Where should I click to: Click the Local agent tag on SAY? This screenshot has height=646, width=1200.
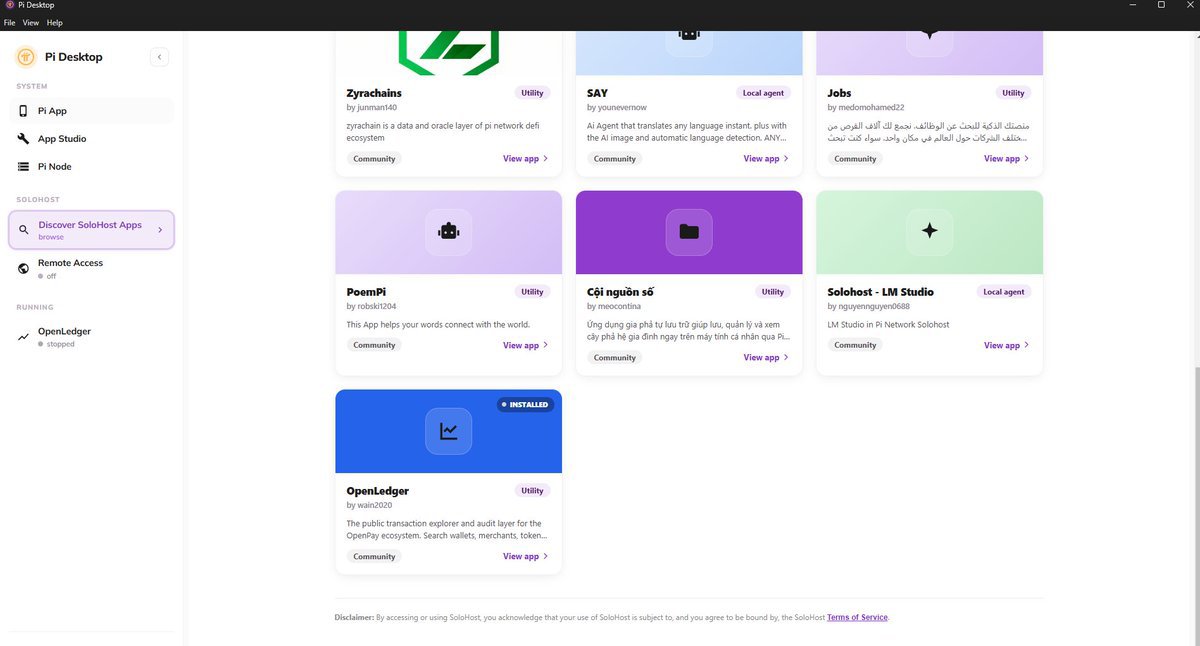click(x=764, y=93)
